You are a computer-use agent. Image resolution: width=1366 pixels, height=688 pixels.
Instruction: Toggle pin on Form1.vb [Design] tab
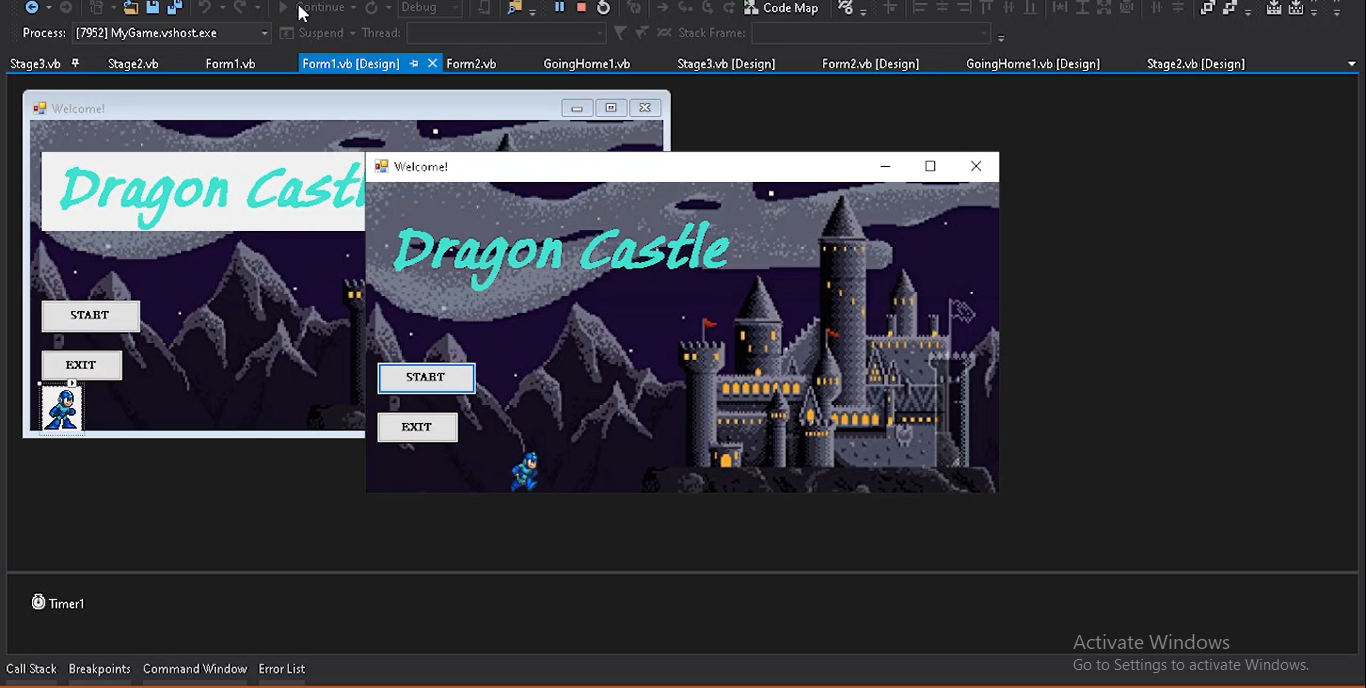coord(413,64)
